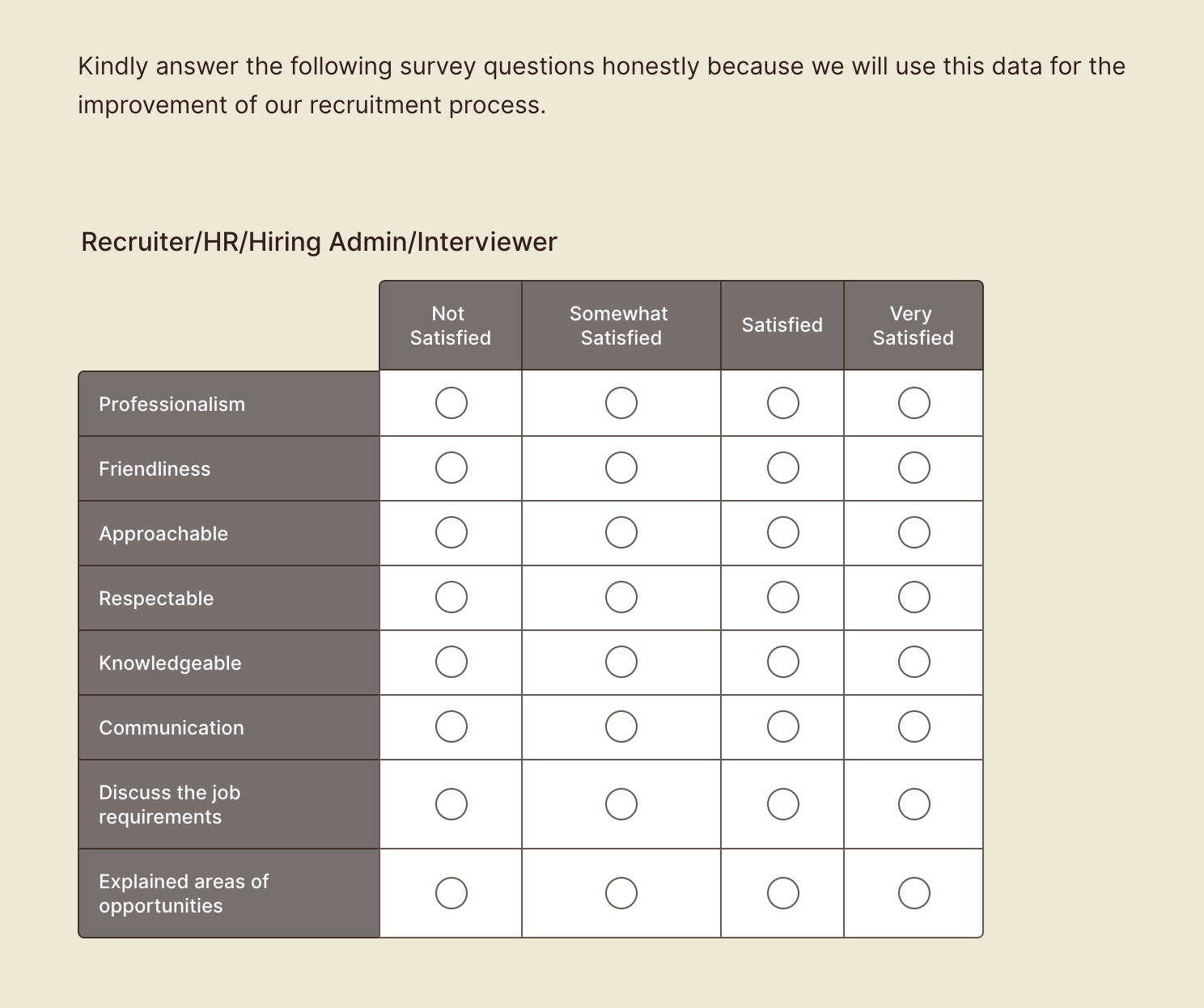Choose Satisfied for Respectable
This screenshot has height=1008, width=1204.
782,597
